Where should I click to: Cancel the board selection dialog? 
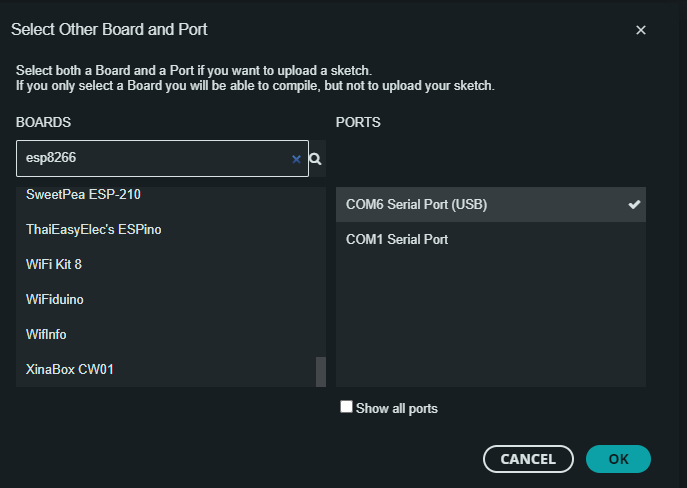(528, 459)
